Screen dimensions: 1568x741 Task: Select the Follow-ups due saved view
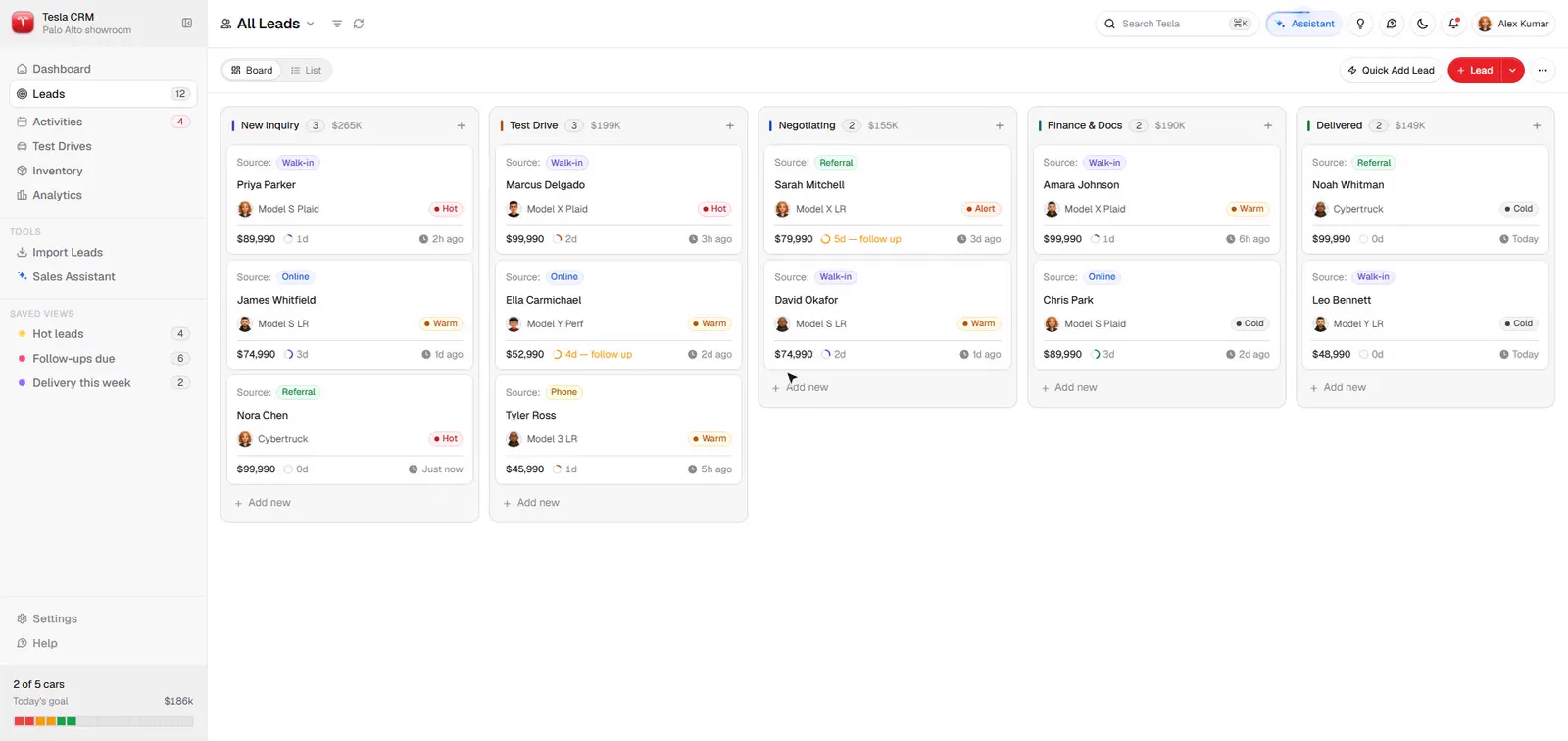pyautogui.click(x=103, y=359)
